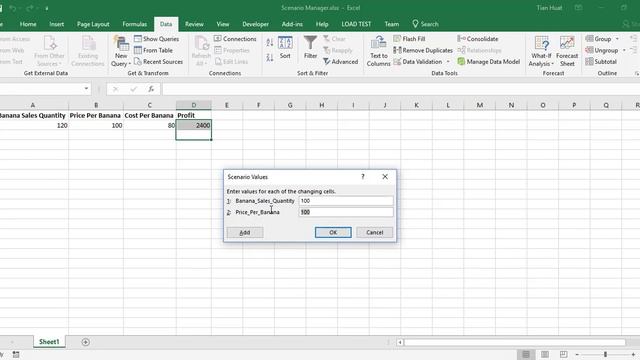This screenshot has height=360, width=640.
Task: Open the Home ribbon tab
Action: pyautogui.click(x=28, y=24)
